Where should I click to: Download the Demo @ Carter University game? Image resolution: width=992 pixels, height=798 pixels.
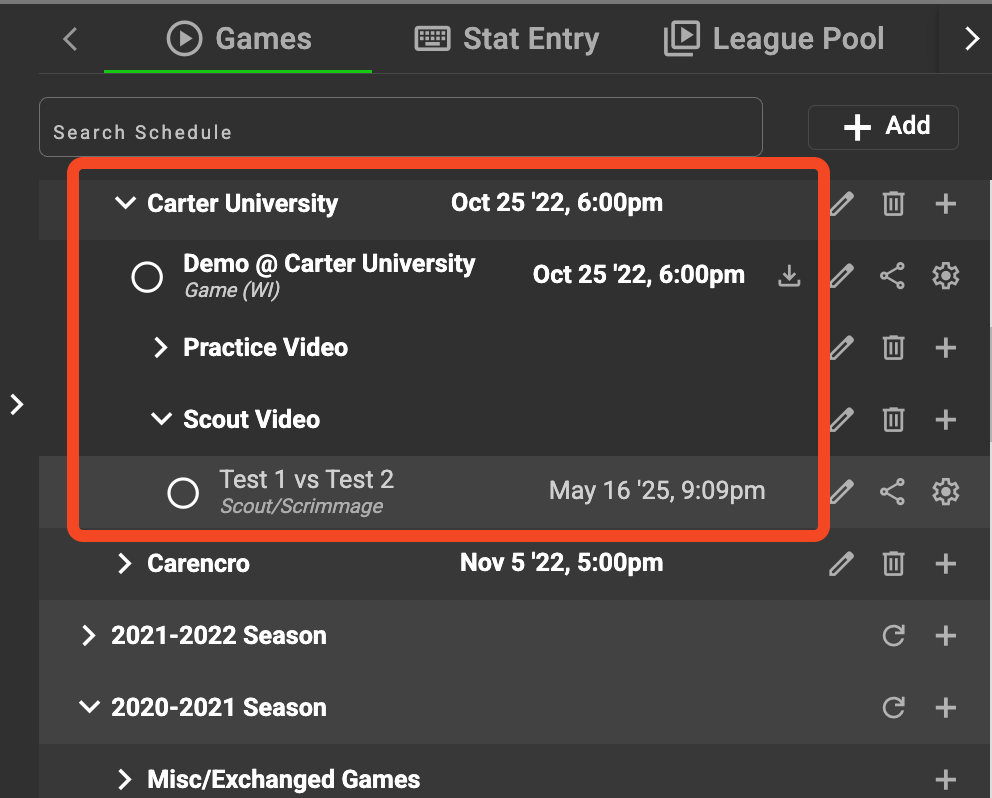pos(789,275)
